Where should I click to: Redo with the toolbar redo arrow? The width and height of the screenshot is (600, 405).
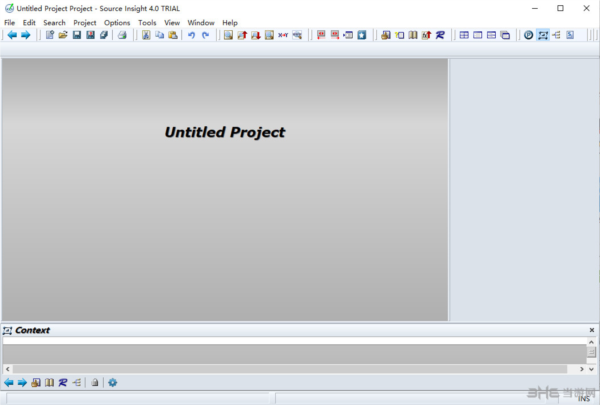tap(205, 35)
